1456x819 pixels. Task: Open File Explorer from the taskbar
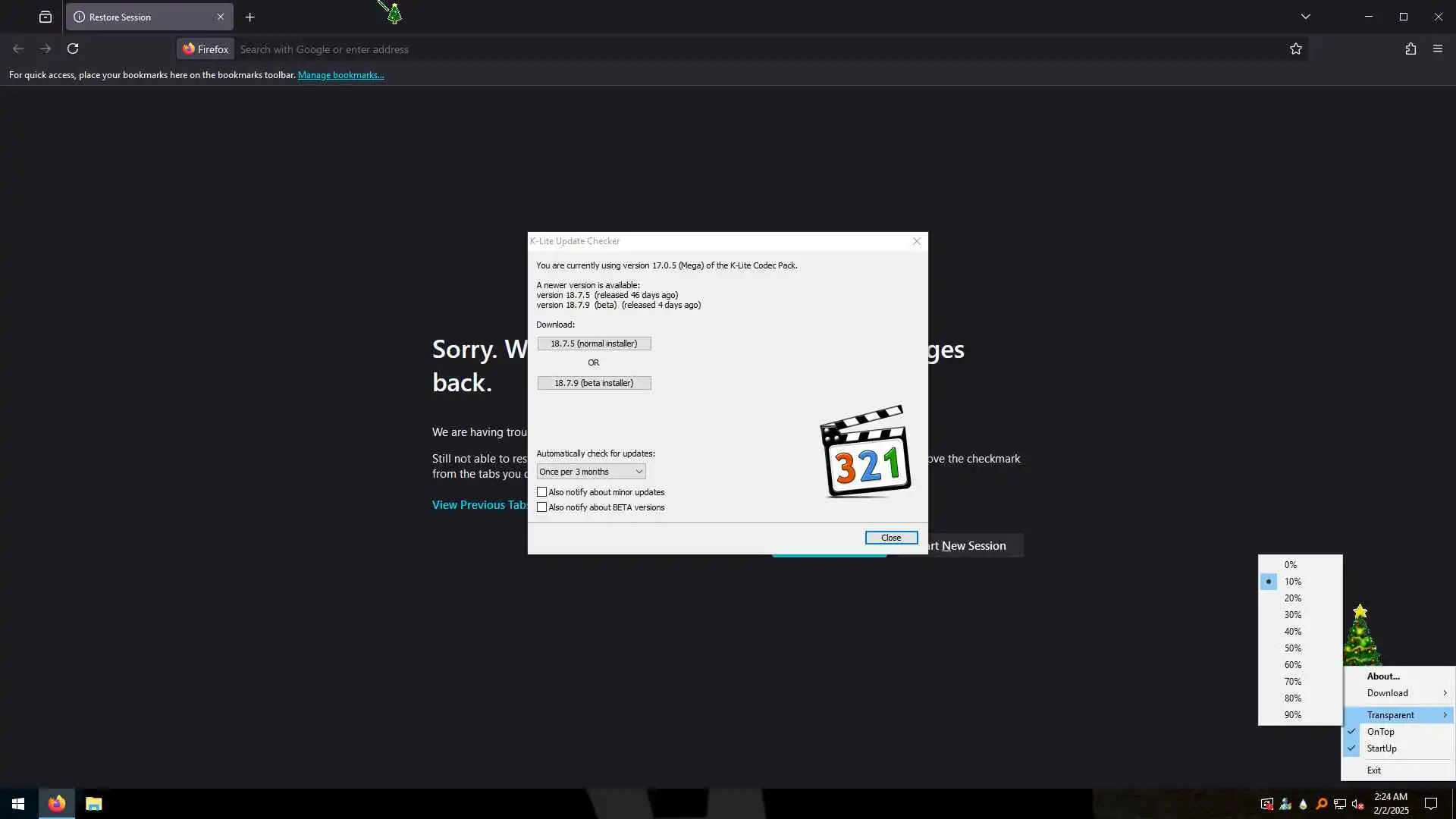[93, 804]
